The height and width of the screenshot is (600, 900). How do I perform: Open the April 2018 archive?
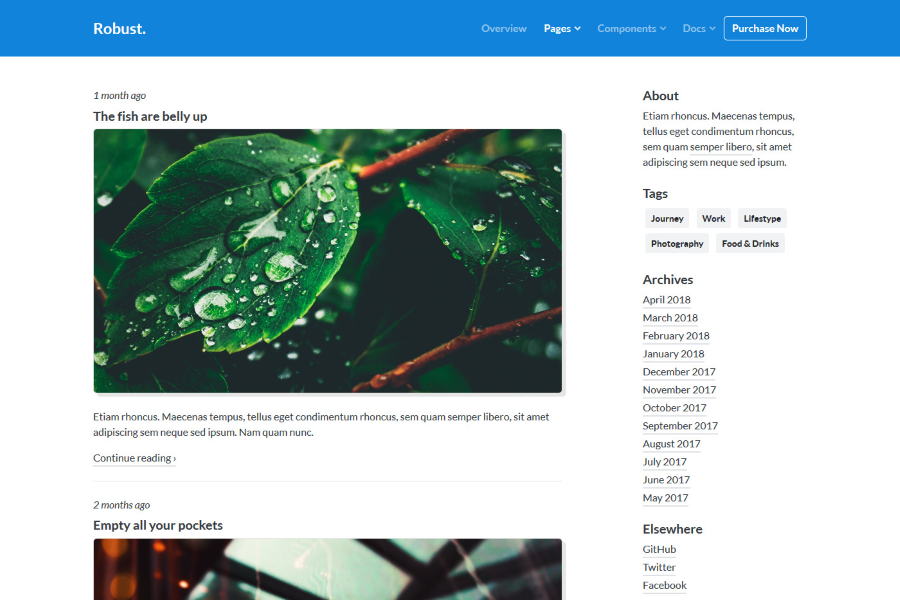666,299
